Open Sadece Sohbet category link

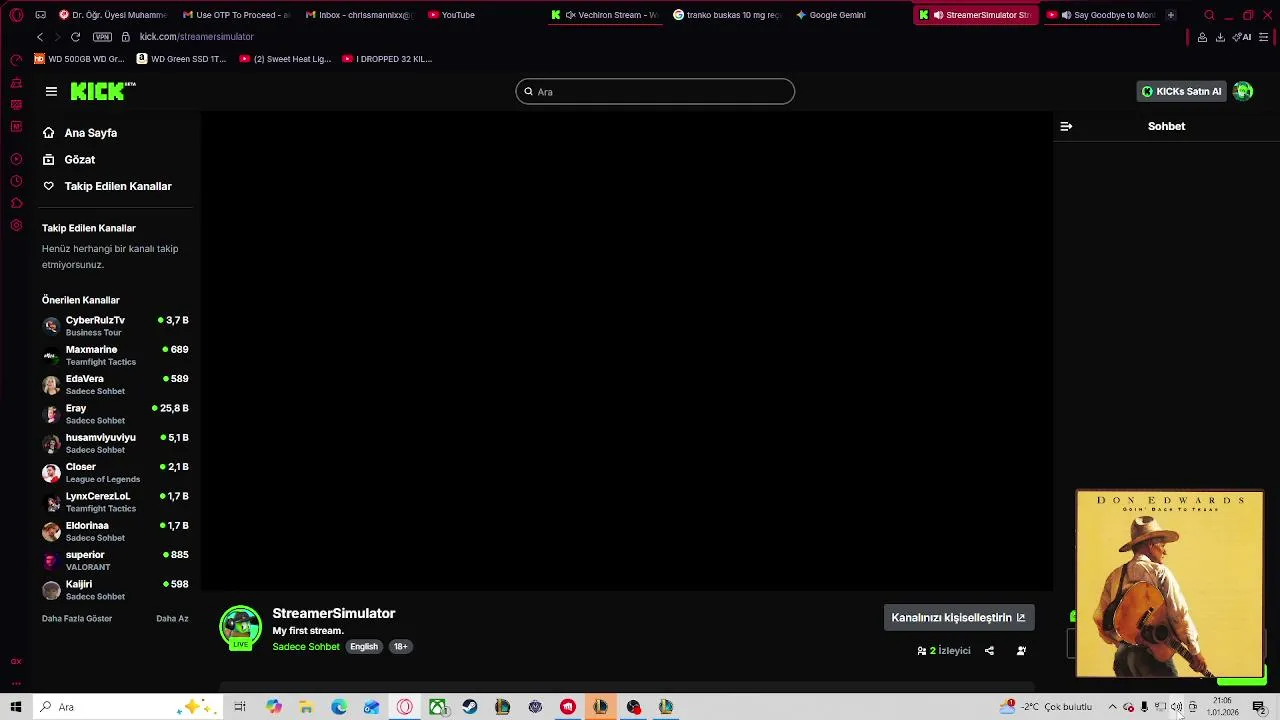pyautogui.click(x=306, y=647)
